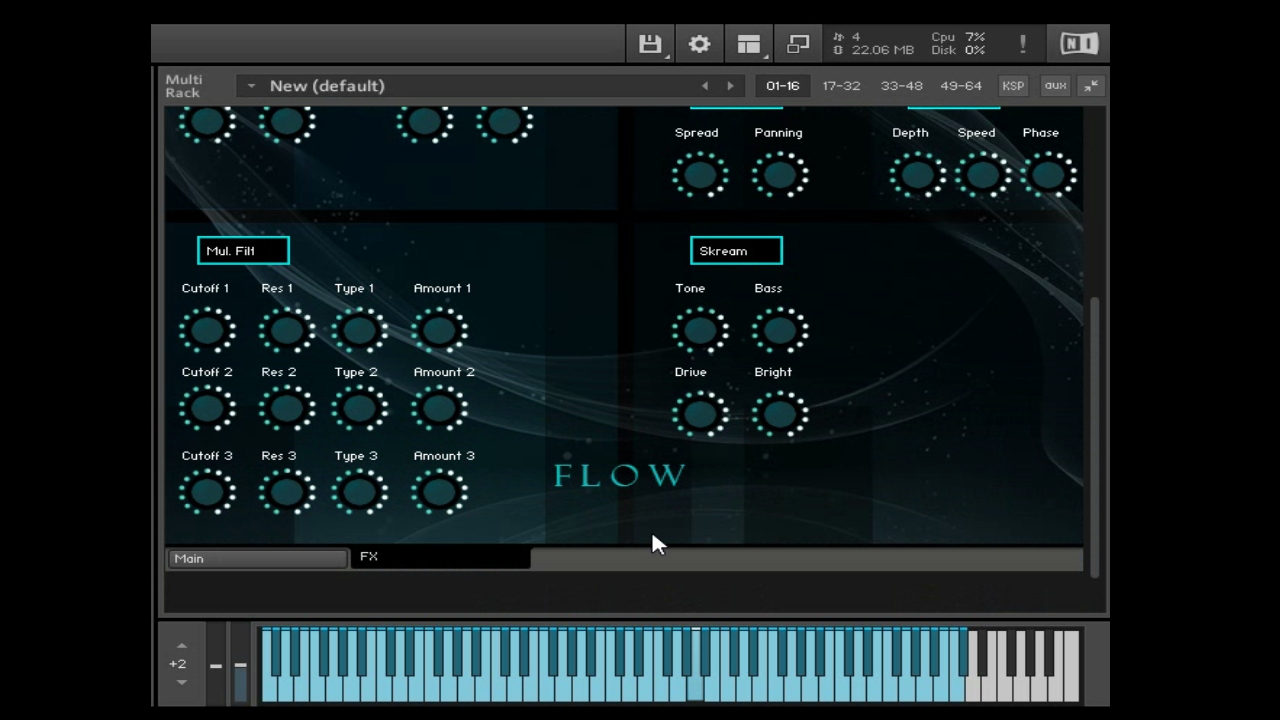Screen dimensions: 1280x720
Task: Click the browser workspace layout icon
Action: pos(747,43)
